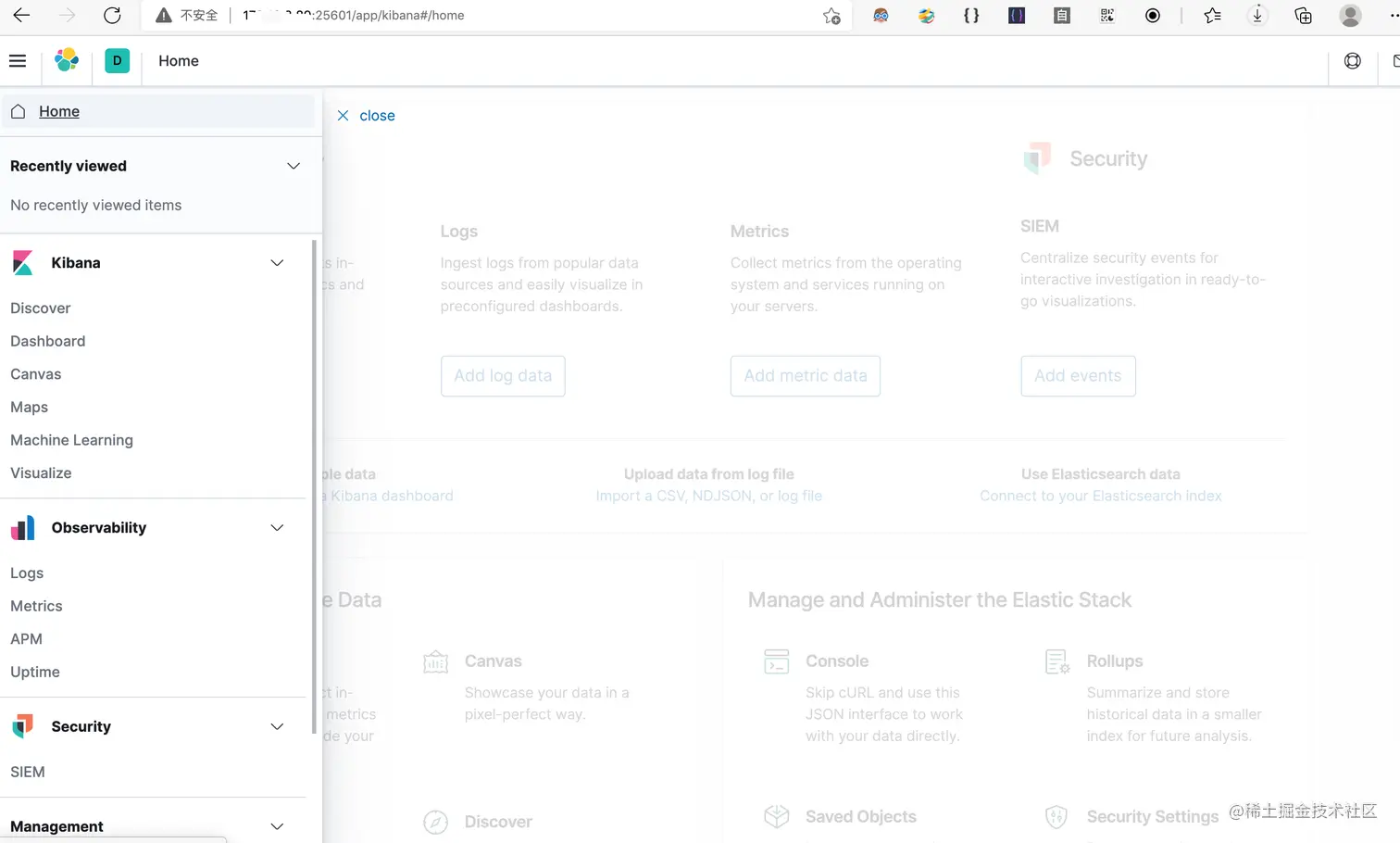Open the green D space selector avatar
Screen dimensions: 1400x843
click(x=118, y=61)
